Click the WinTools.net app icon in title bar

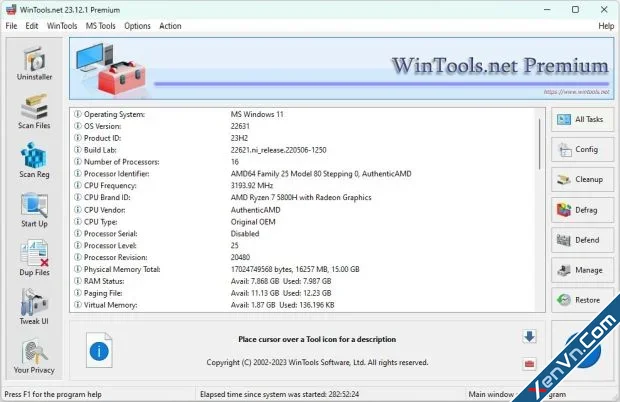11,9
